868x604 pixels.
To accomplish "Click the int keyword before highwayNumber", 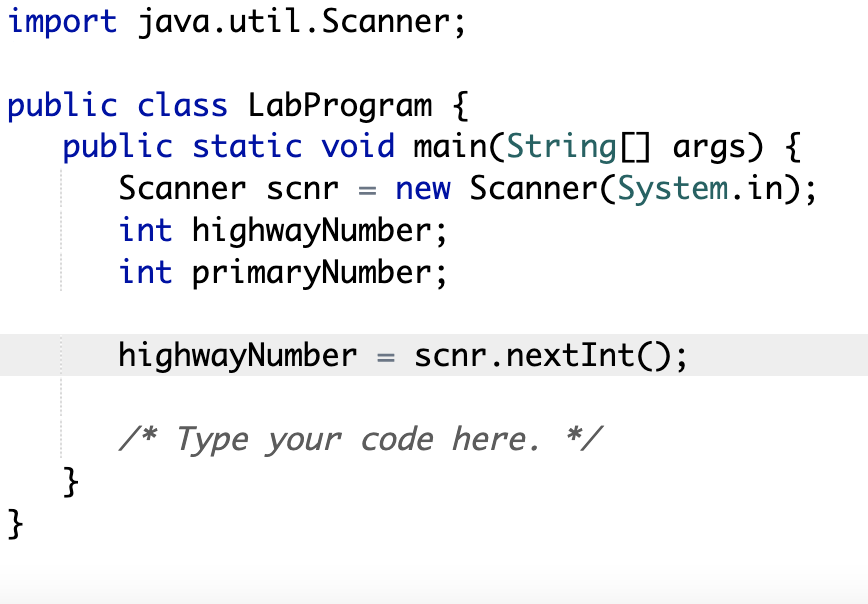I will coord(145,230).
